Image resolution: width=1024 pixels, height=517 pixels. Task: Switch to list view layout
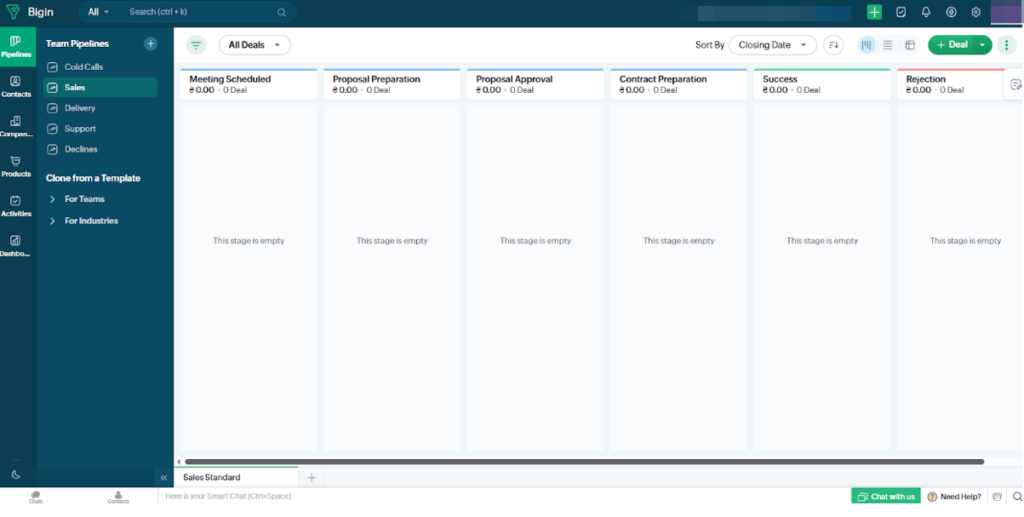click(888, 45)
